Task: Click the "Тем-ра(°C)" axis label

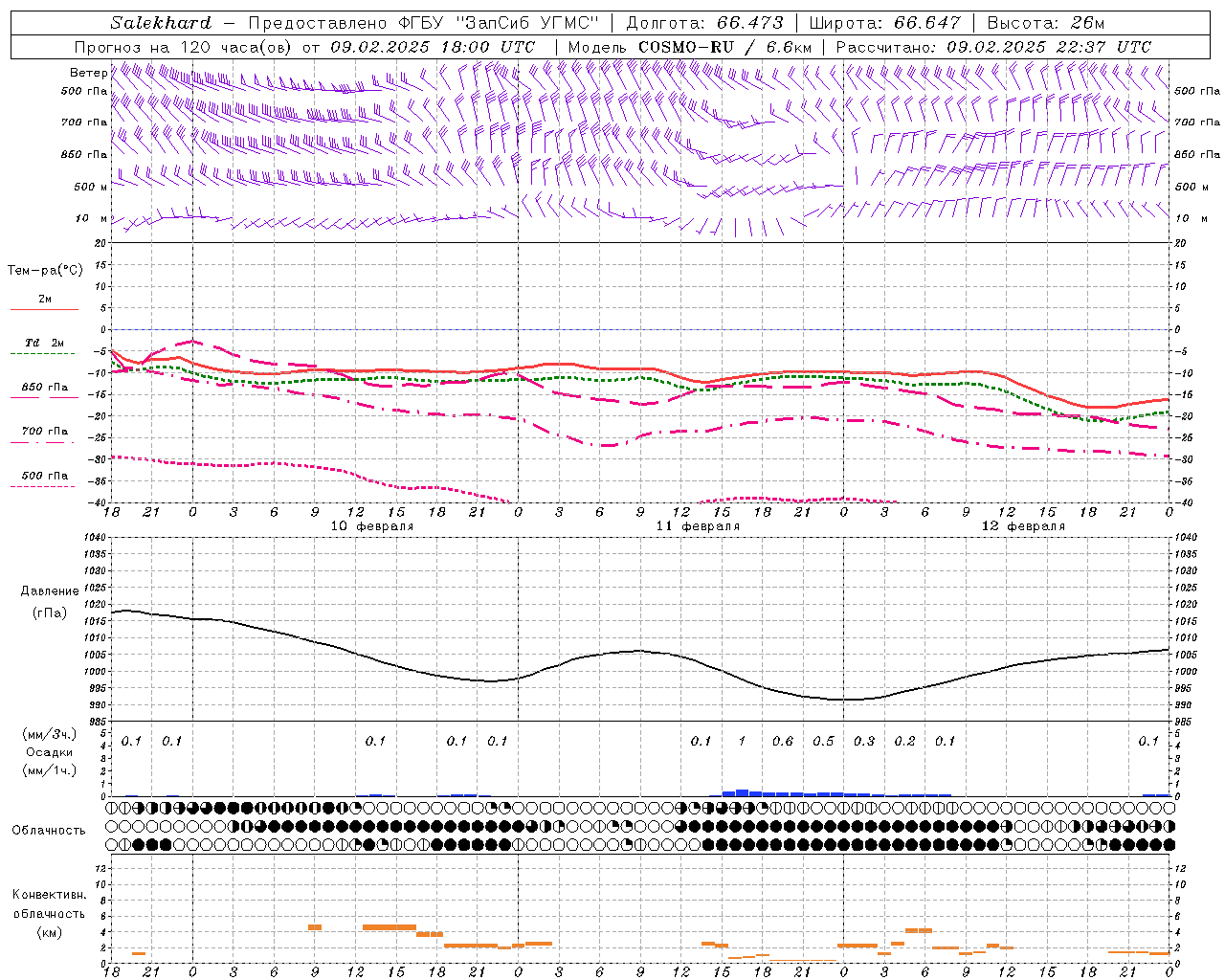Action: 45,271
